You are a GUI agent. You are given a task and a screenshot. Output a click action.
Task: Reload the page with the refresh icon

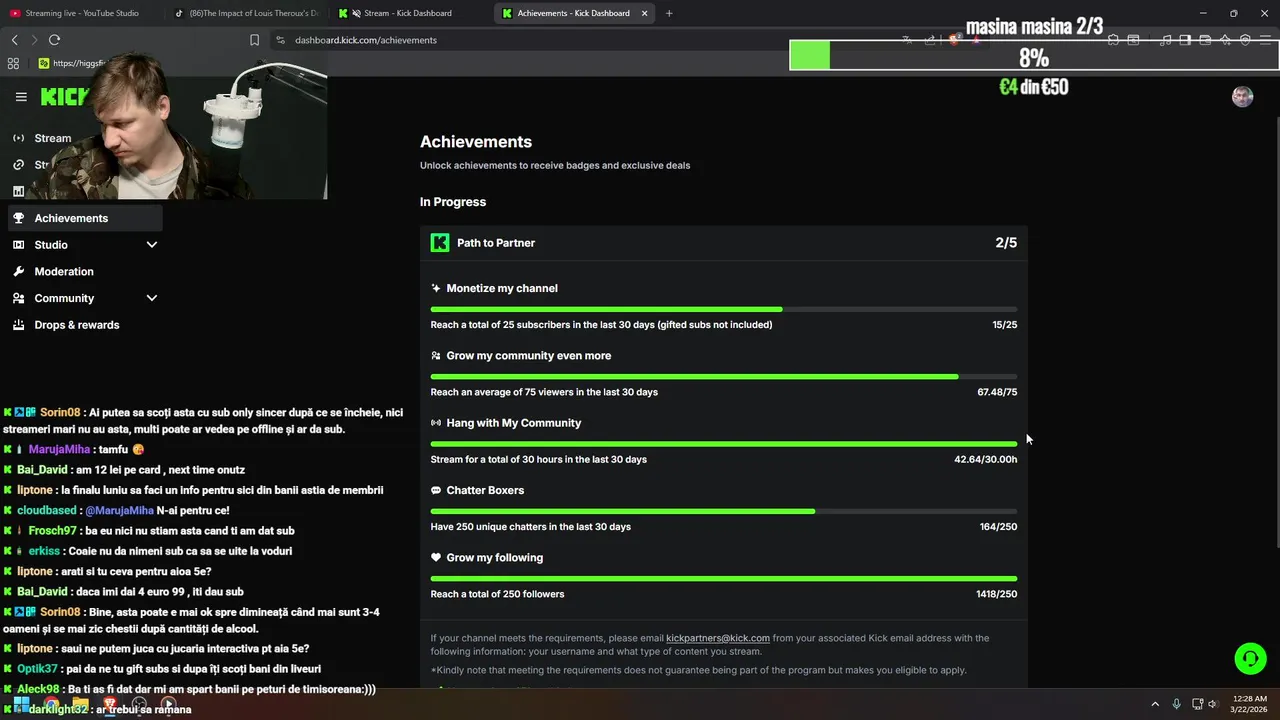[54, 40]
